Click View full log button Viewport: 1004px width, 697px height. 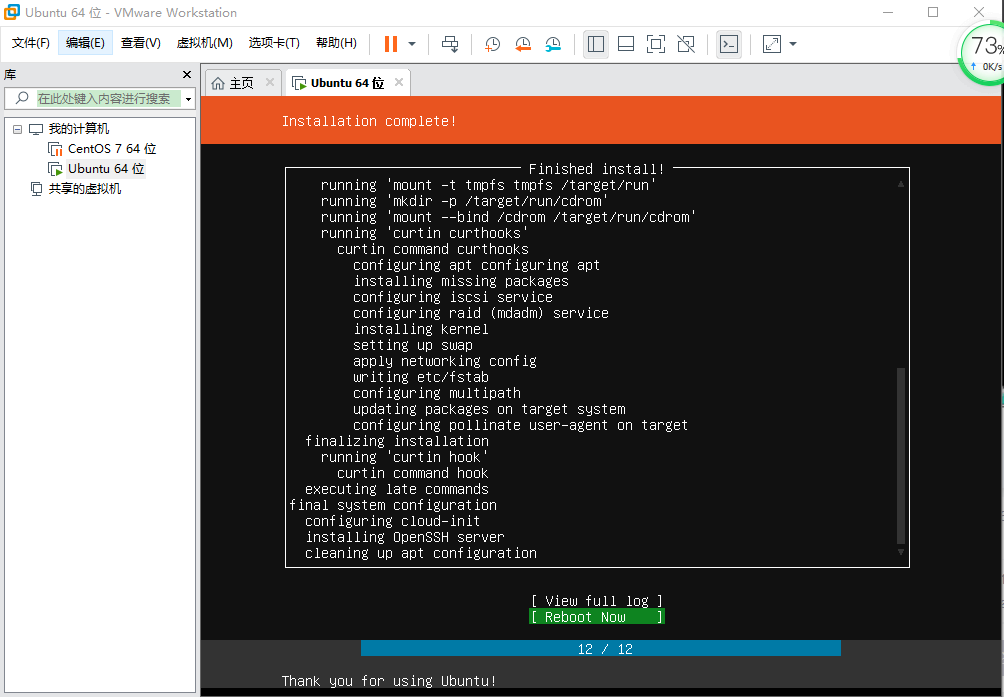597,601
